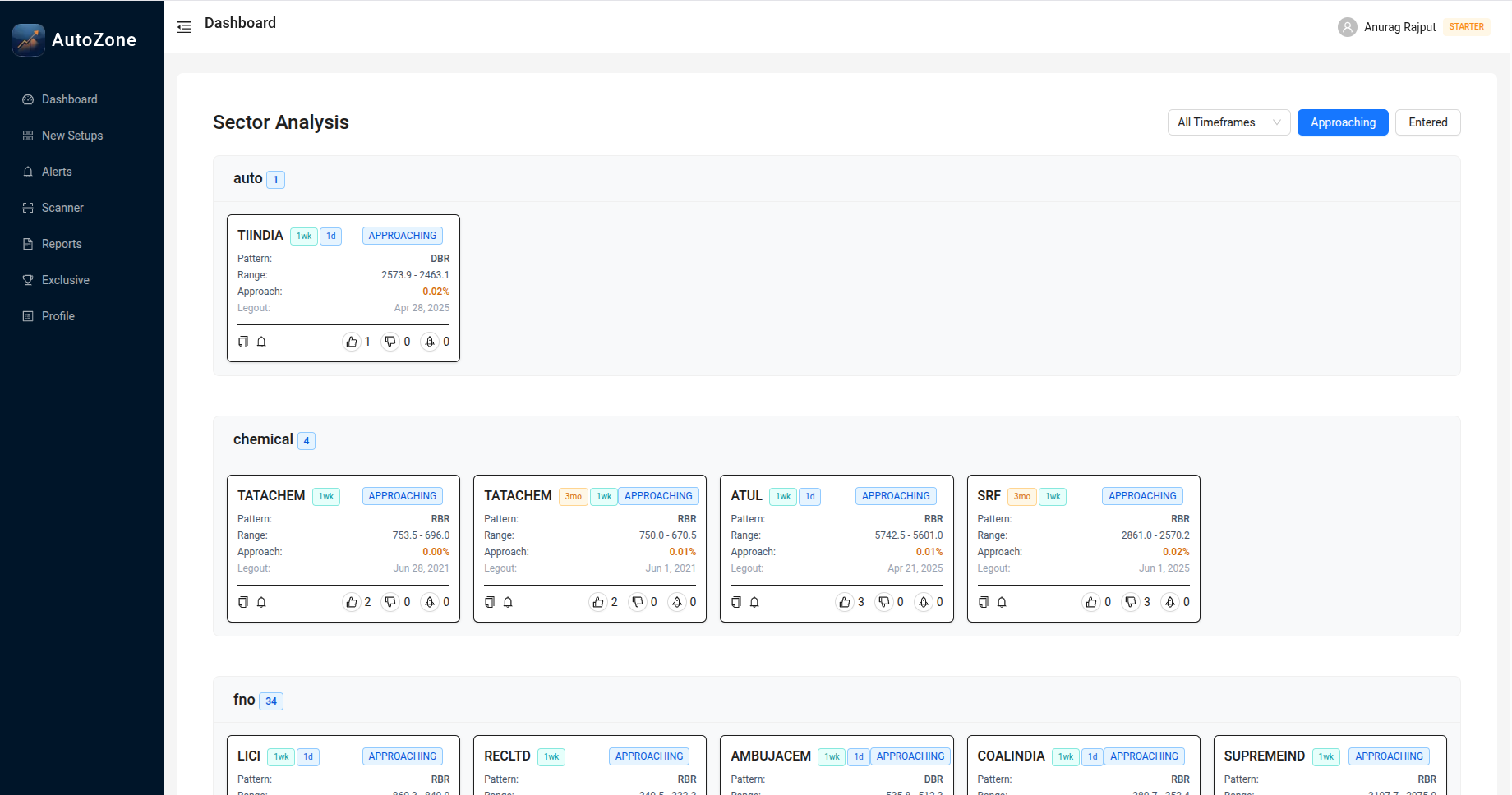Screen dimensions: 1512x795
Task: Set an alert bell on the SRF card
Action: 1002,602
